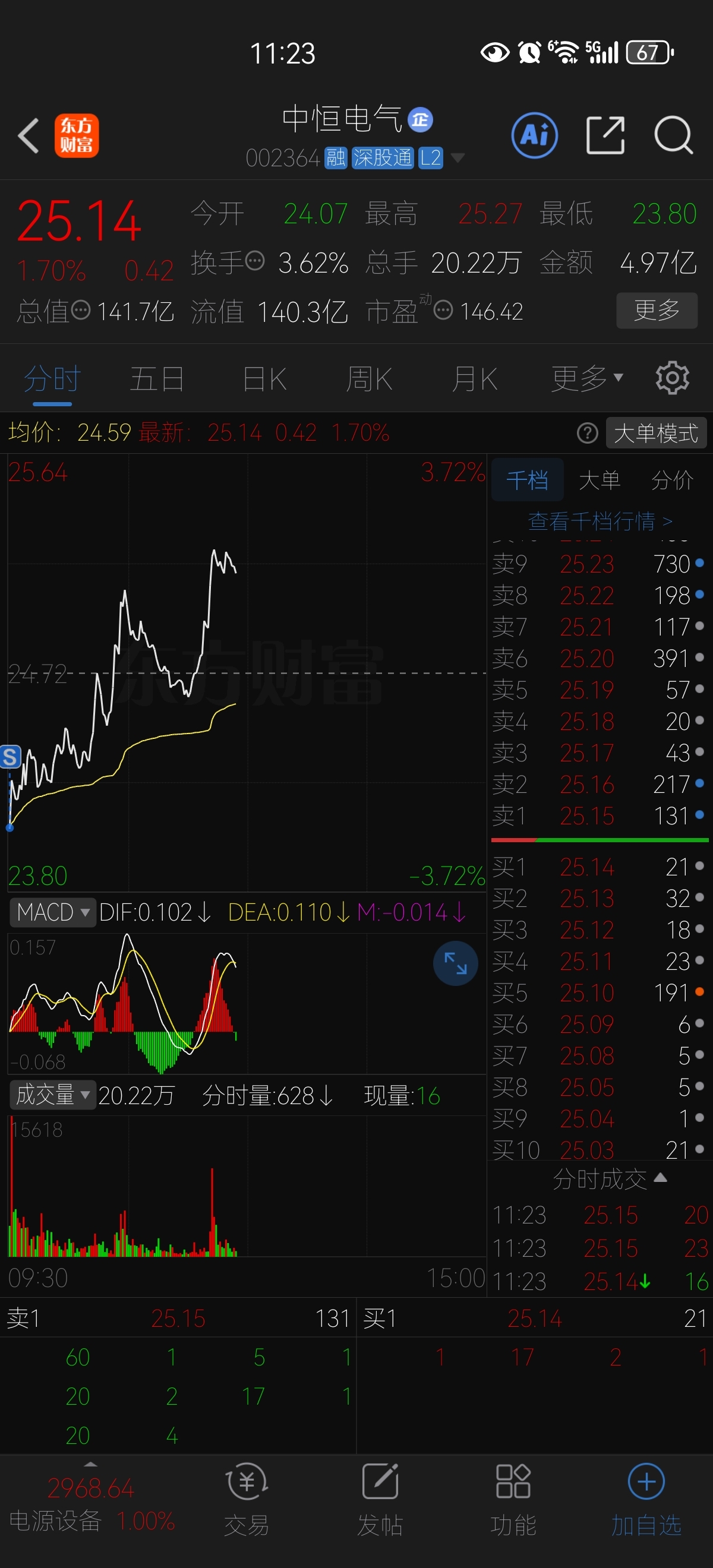Tap the back arrow icon
The width and height of the screenshot is (713, 1568).
28,135
